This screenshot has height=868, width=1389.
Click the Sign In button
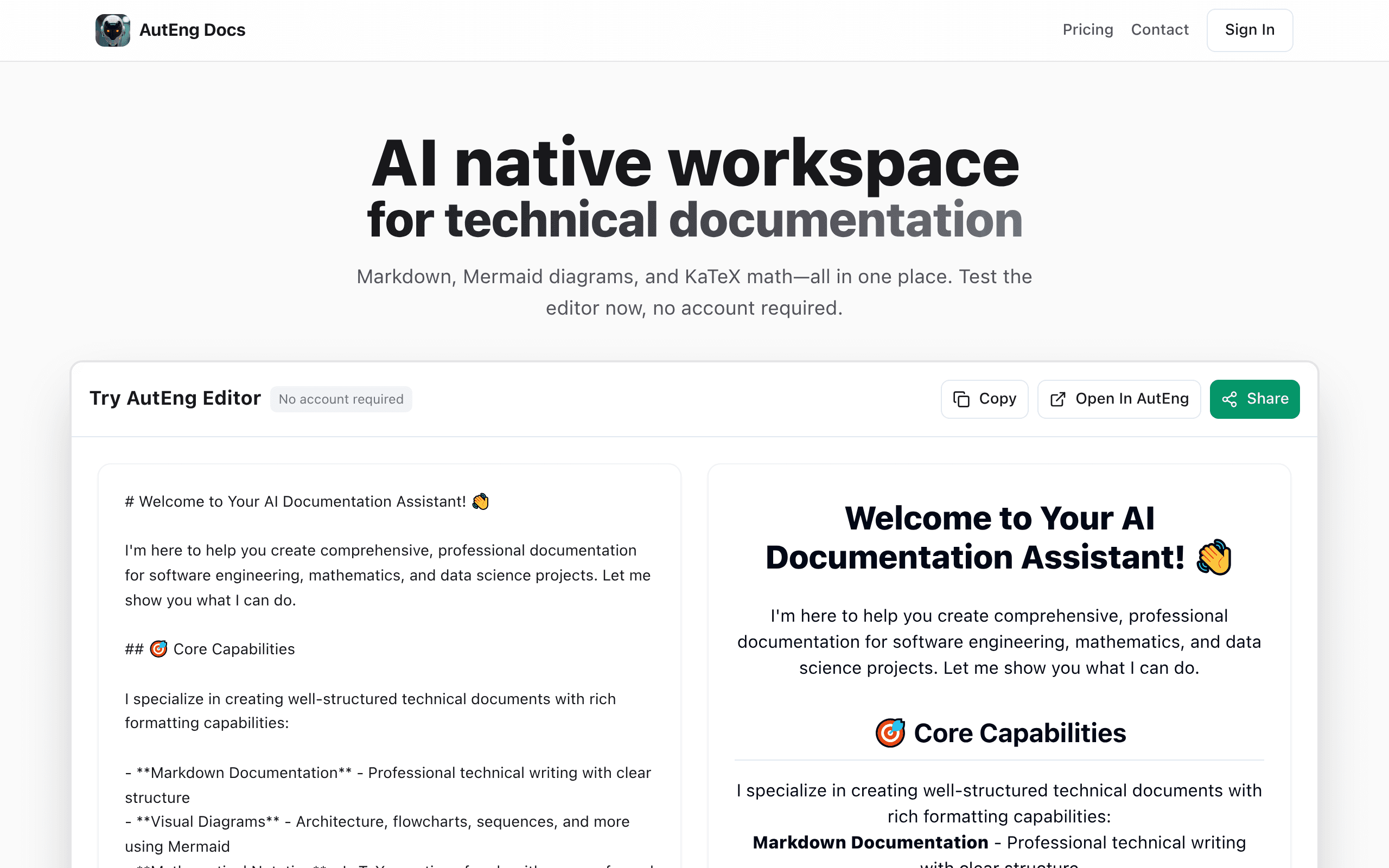[1250, 30]
